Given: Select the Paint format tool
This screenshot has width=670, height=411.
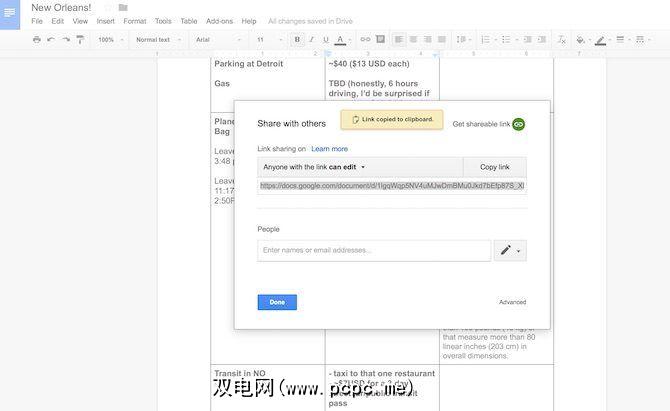Looking at the screenshot, I should [79, 40].
